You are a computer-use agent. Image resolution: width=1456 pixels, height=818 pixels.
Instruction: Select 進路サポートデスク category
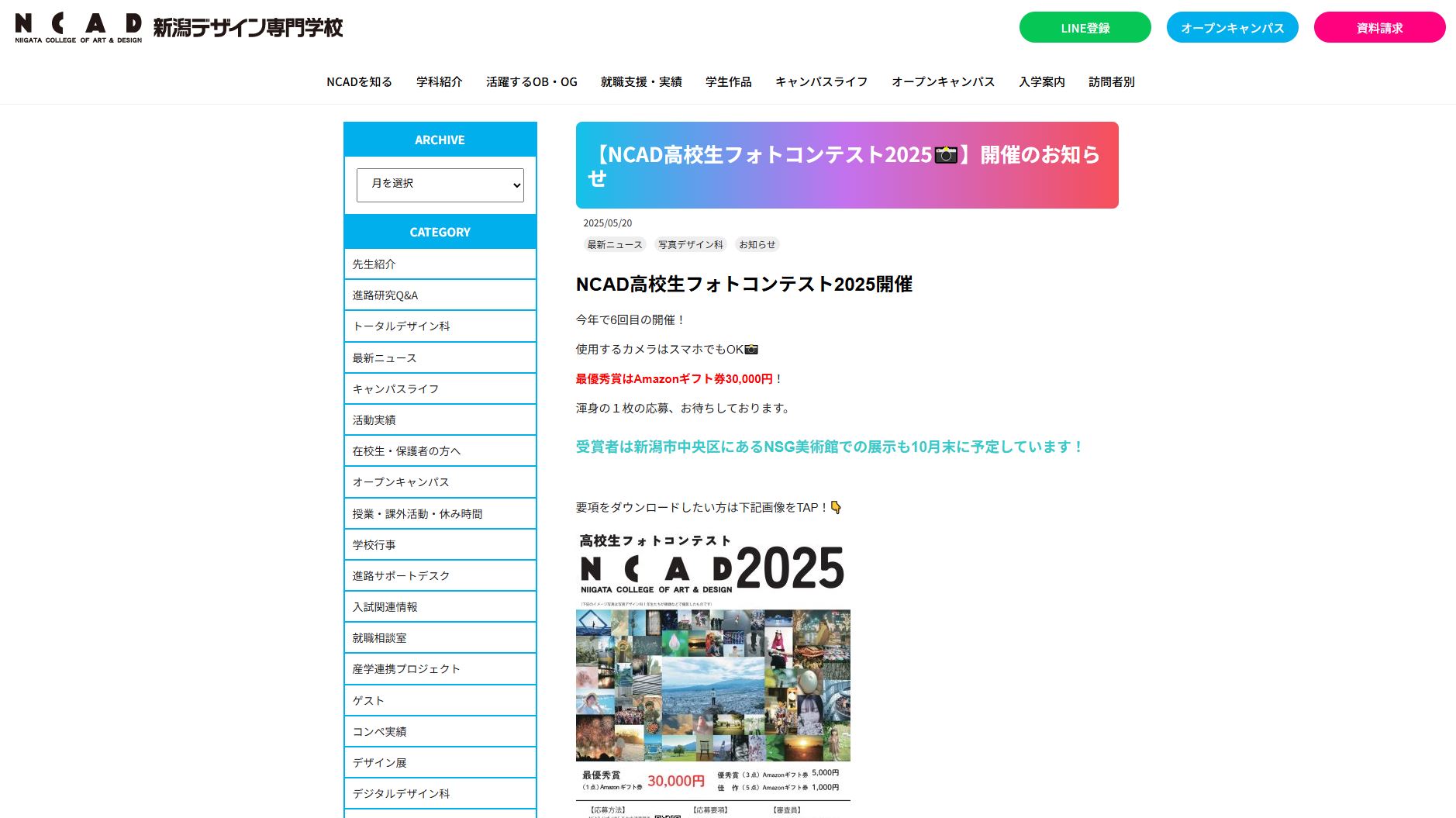click(x=440, y=576)
